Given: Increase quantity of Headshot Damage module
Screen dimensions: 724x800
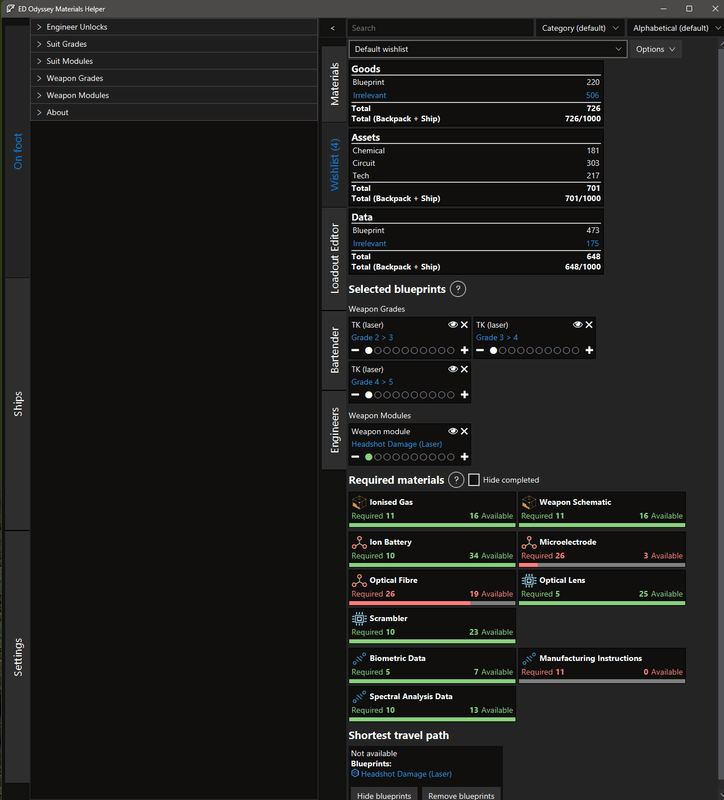Looking at the screenshot, I should point(464,457).
